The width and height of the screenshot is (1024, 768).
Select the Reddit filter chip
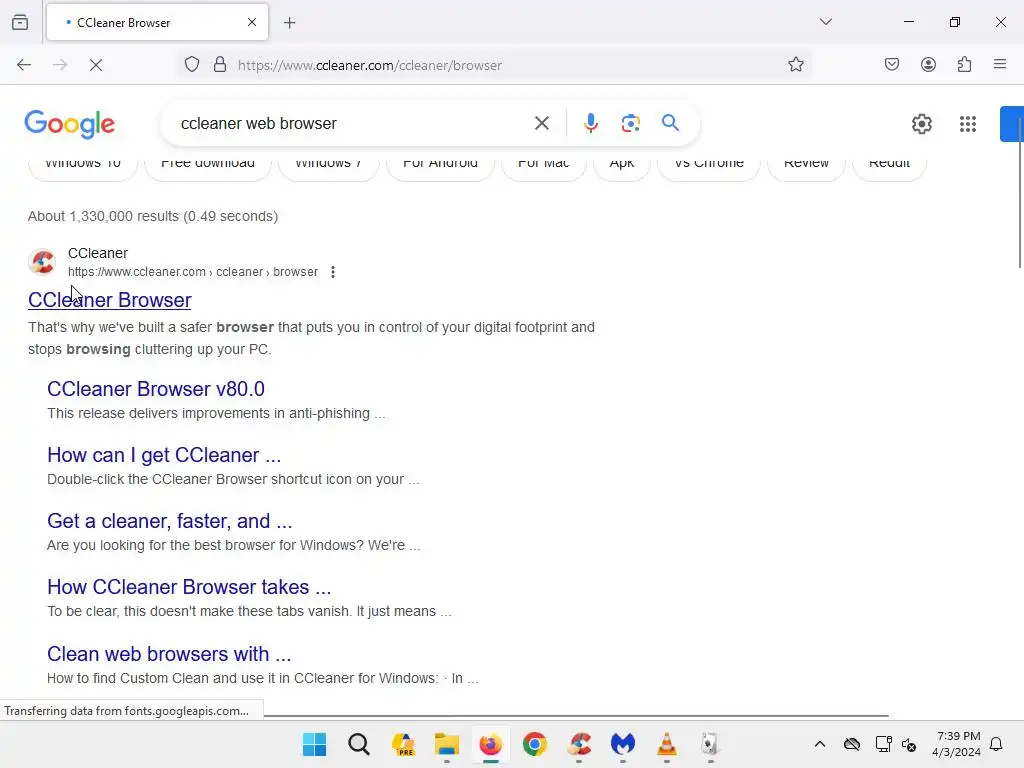[889, 166]
